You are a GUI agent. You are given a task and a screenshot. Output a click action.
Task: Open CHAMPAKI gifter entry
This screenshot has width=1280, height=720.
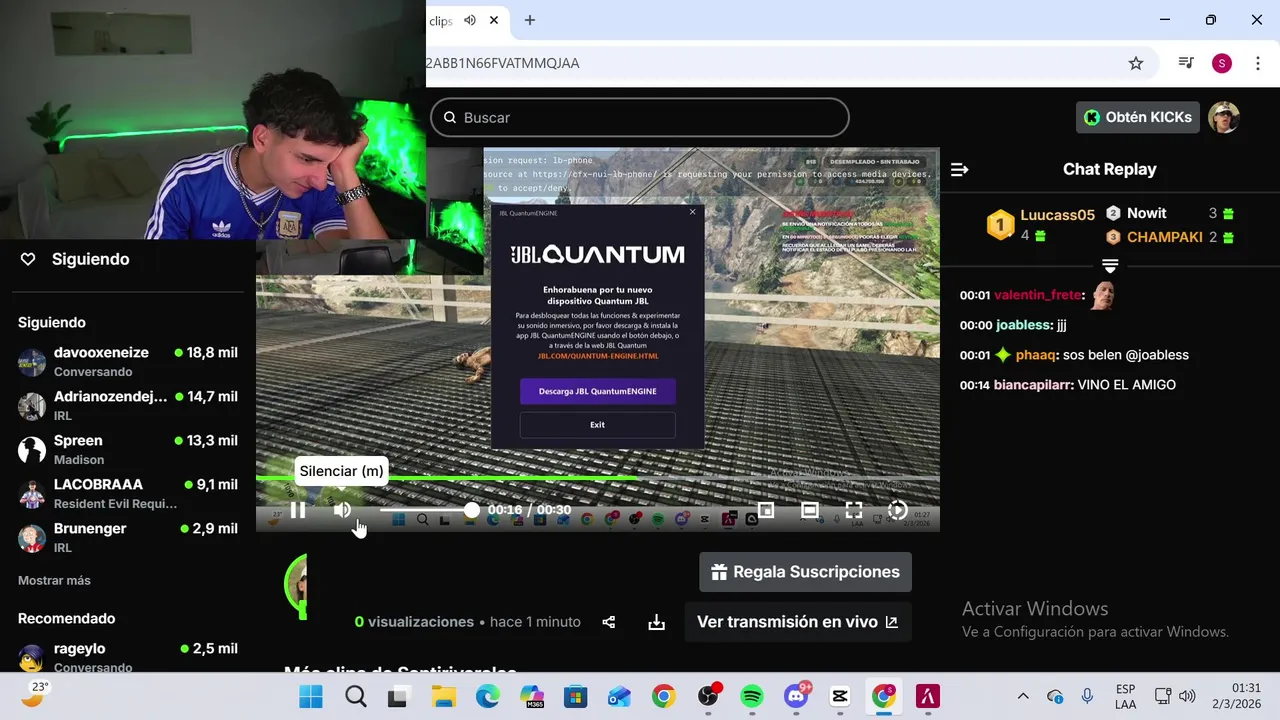point(1164,237)
